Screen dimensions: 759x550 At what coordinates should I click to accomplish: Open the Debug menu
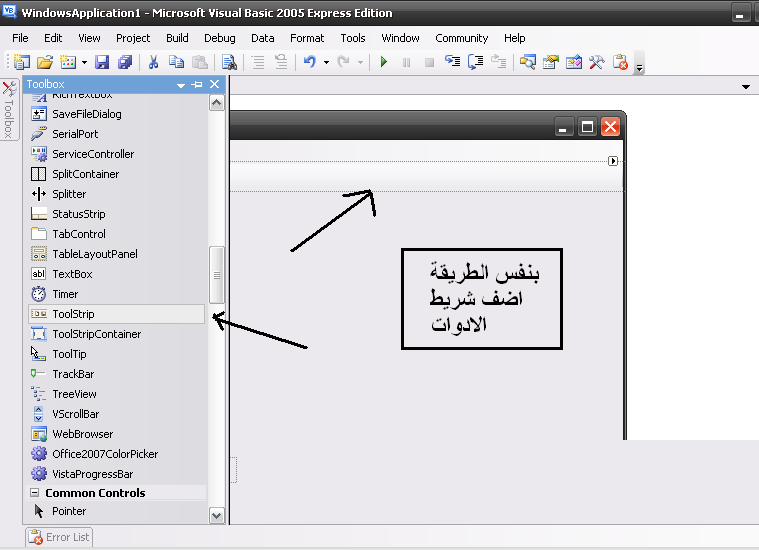pyautogui.click(x=219, y=38)
